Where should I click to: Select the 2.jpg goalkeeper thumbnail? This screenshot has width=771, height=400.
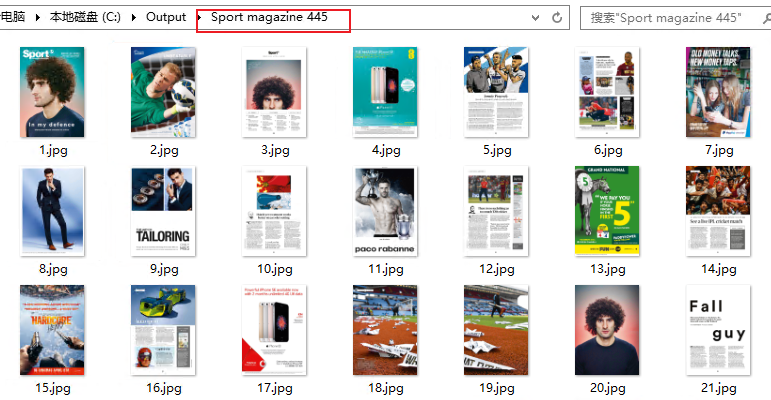coord(163,92)
